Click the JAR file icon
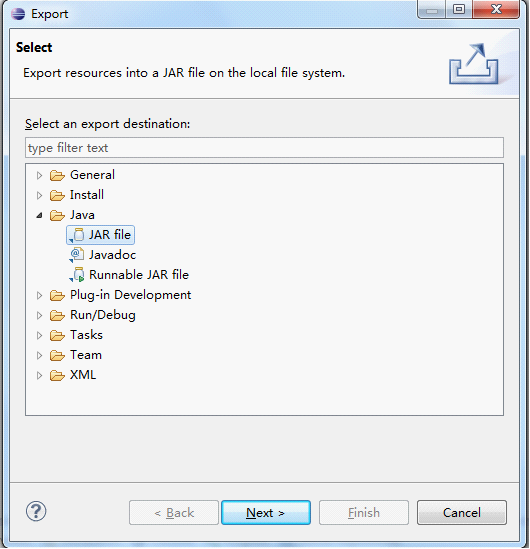 (77, 235)
